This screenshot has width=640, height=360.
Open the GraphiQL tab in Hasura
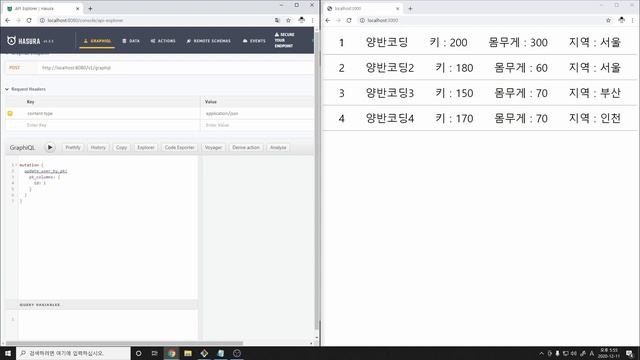pos(97,41)
